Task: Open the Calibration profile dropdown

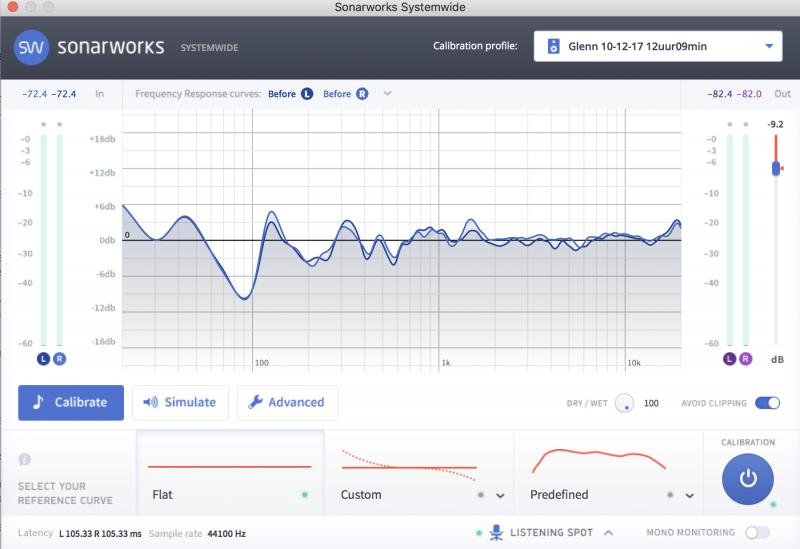Action: (x=658, y=46)
